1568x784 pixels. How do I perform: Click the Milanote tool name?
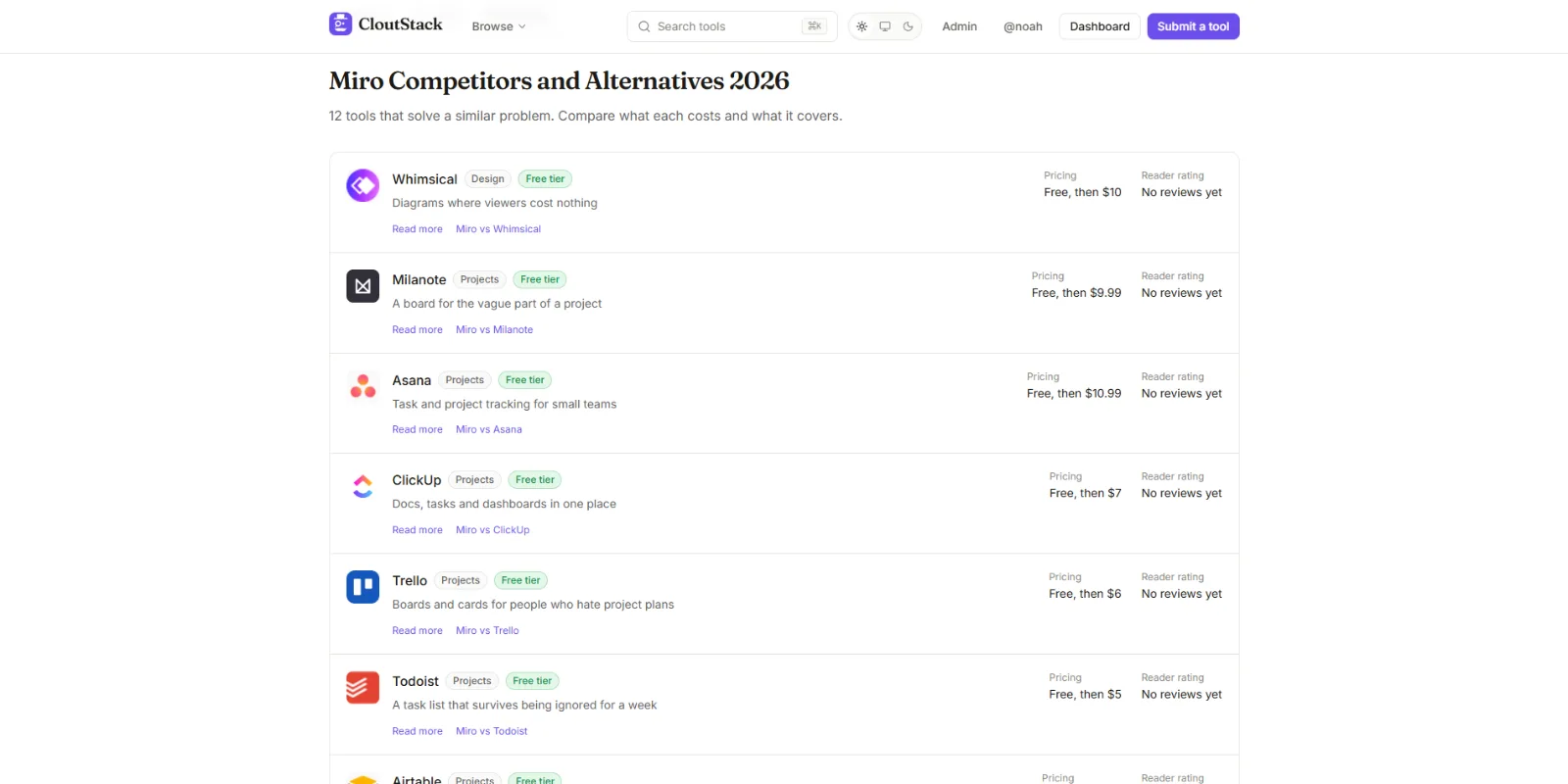click(419, 280)
